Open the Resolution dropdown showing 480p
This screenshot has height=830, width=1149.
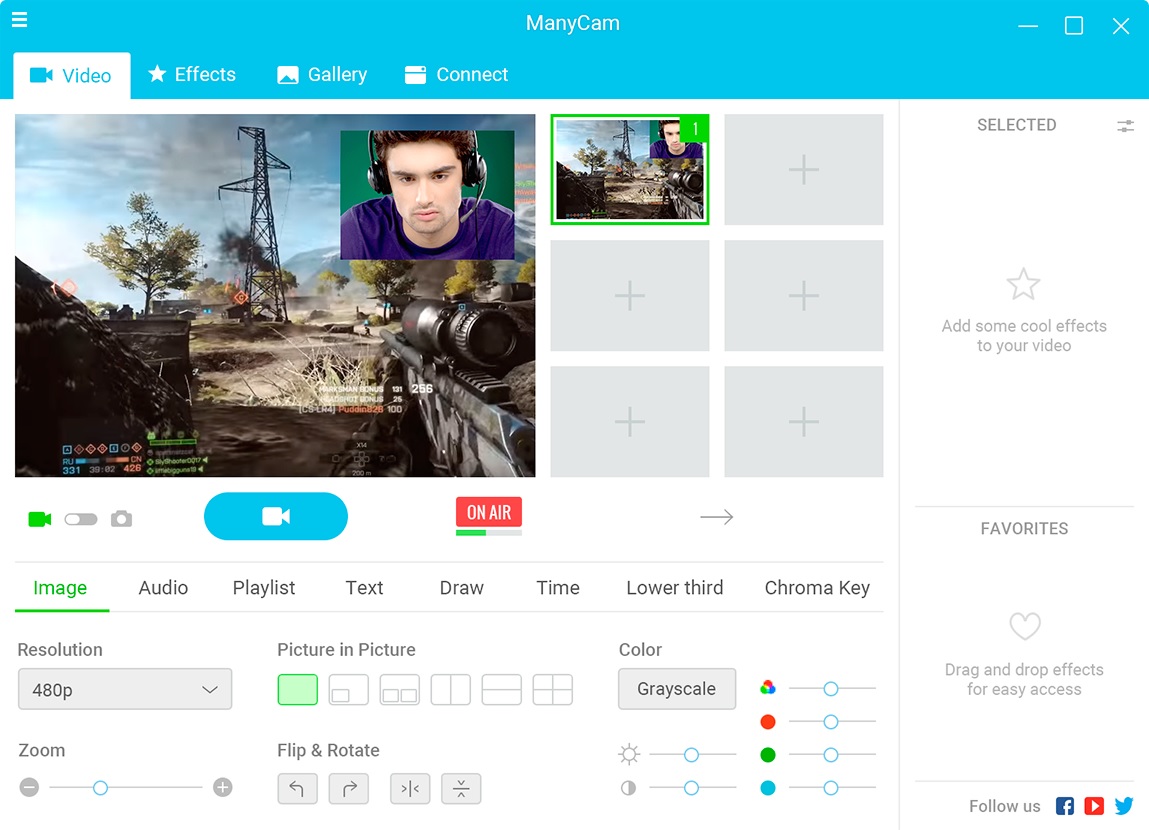point(124,689)
